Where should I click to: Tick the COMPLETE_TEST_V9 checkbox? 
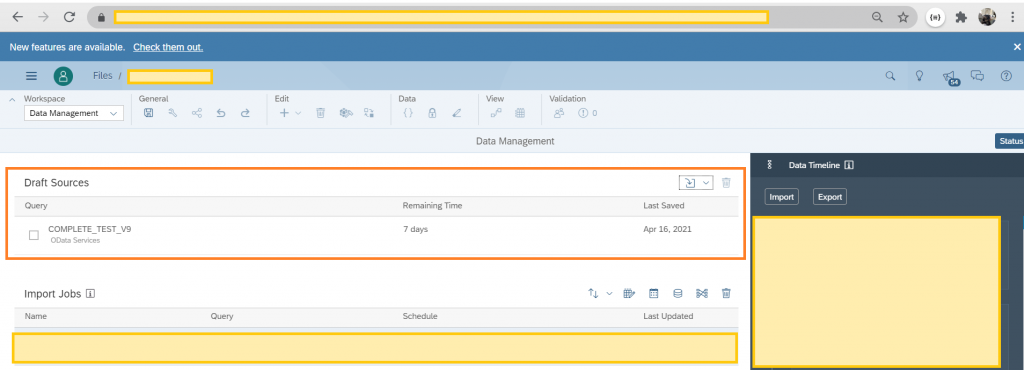click(x=34, y=235)
